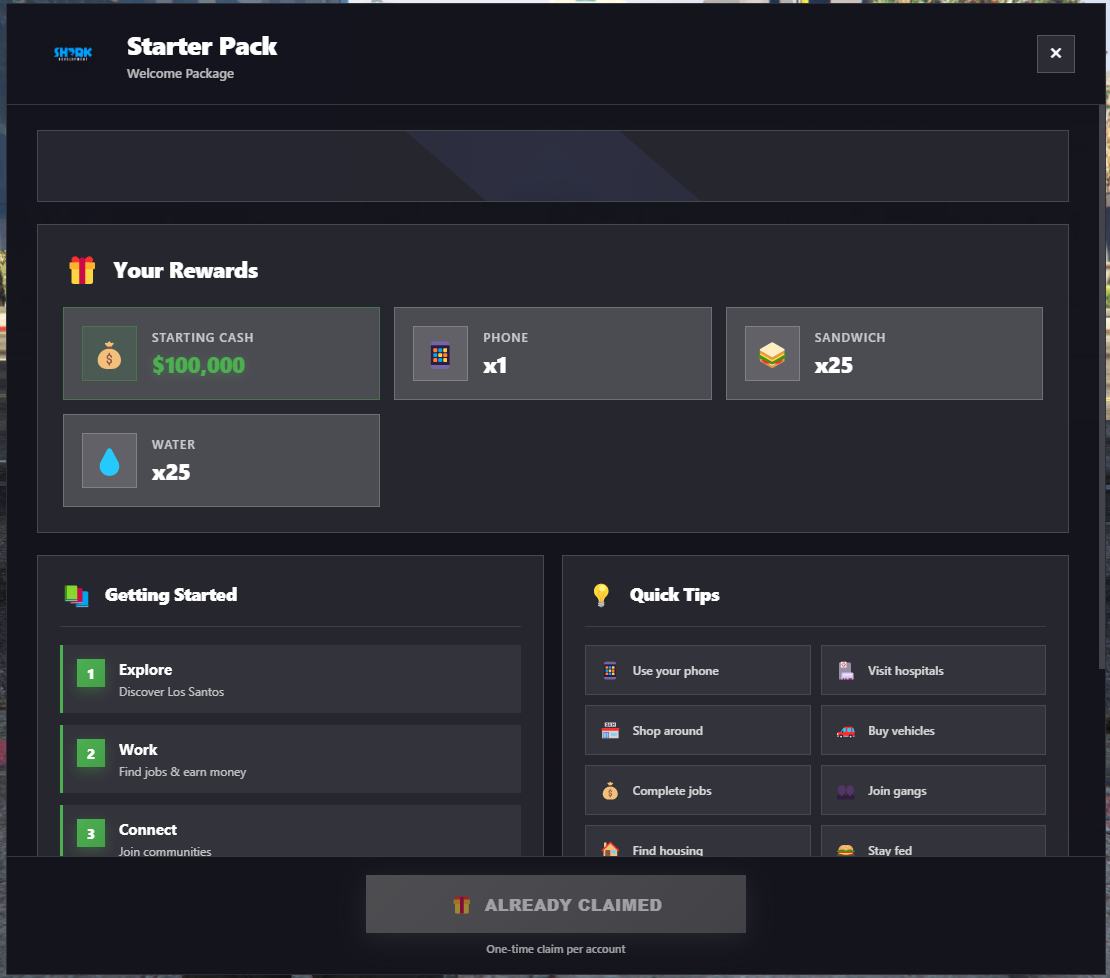Screen dimensions: 1110x978
Task: Click the x25 quantity under Sandwich
Action: click(x=833, y=365)
